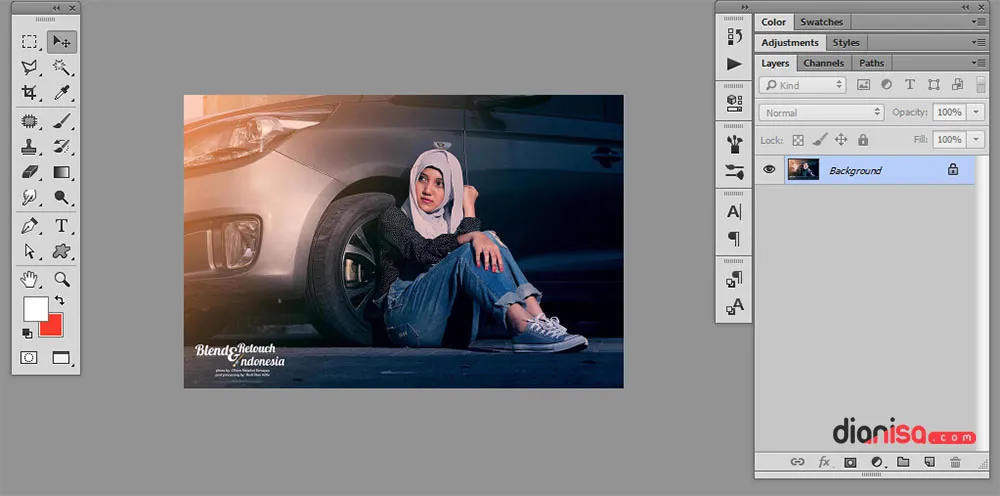This screenshot has width=1000, height=496.
Task: Open the Paragraph panel icon
Action: pyautogui.click(x=735, y=239)
